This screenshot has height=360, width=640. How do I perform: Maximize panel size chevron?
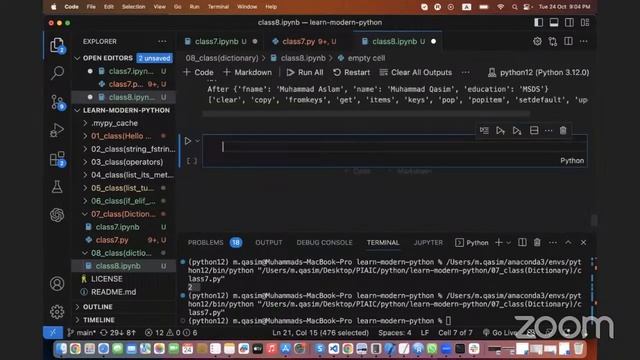(568, 242)
